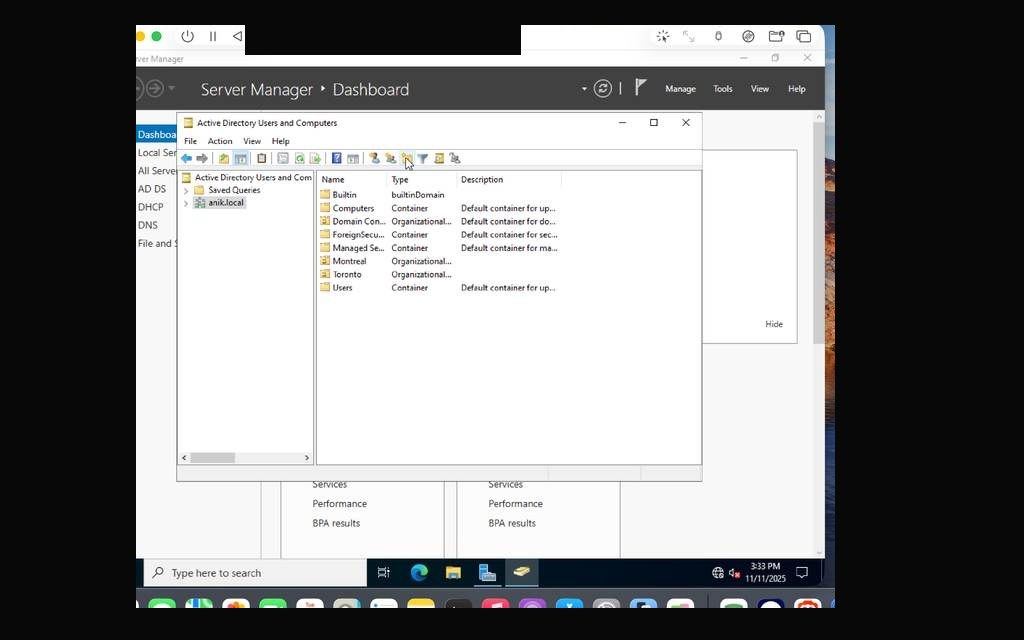
Task: Click the Export List toolbar icon
Action: (x=315, y=159)
